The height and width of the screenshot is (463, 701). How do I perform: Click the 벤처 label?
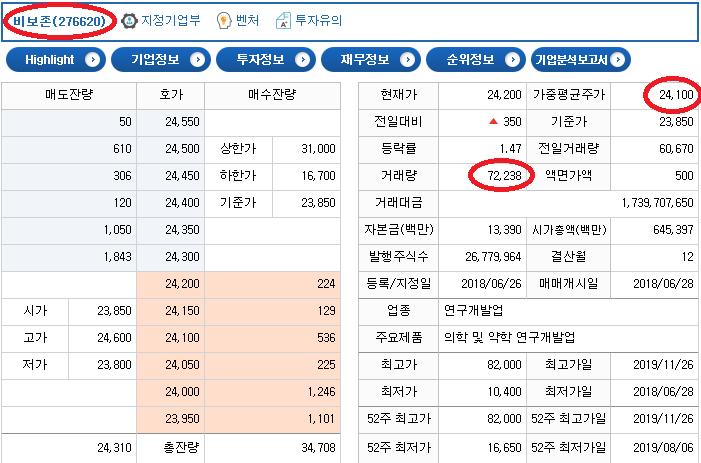[248, 20]
